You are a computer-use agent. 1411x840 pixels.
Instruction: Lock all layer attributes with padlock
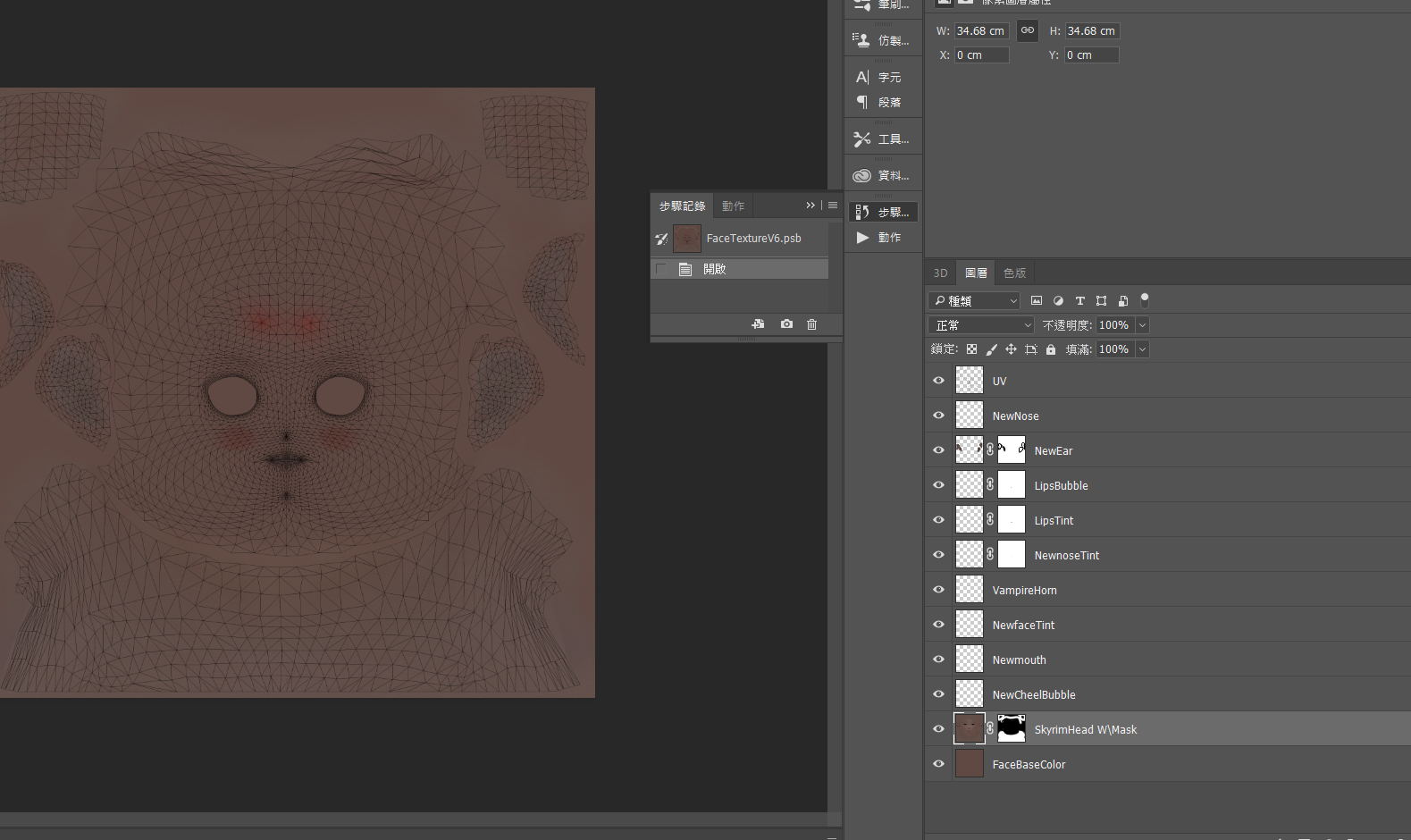pyautogui.click(x=1051, y=349)
